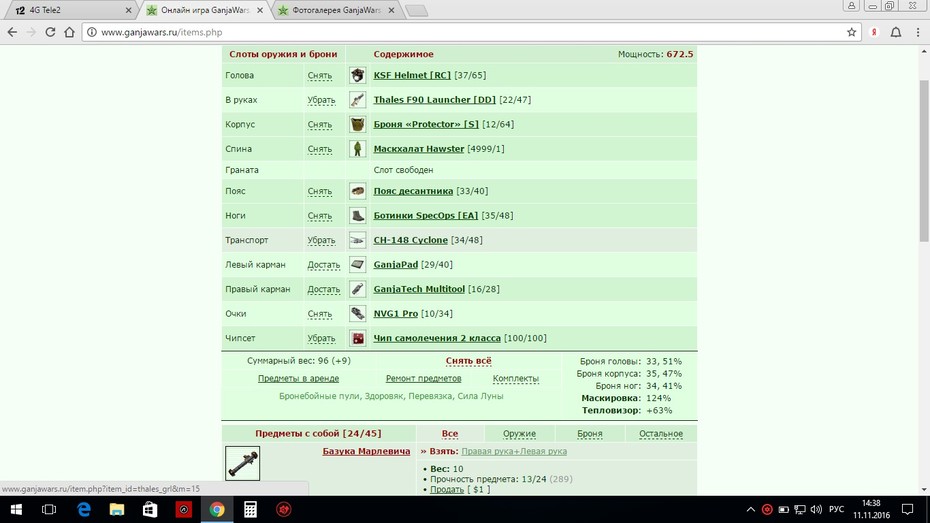Switch to the Фотогалерея GanjaWars tab

[x=336, y=10]
